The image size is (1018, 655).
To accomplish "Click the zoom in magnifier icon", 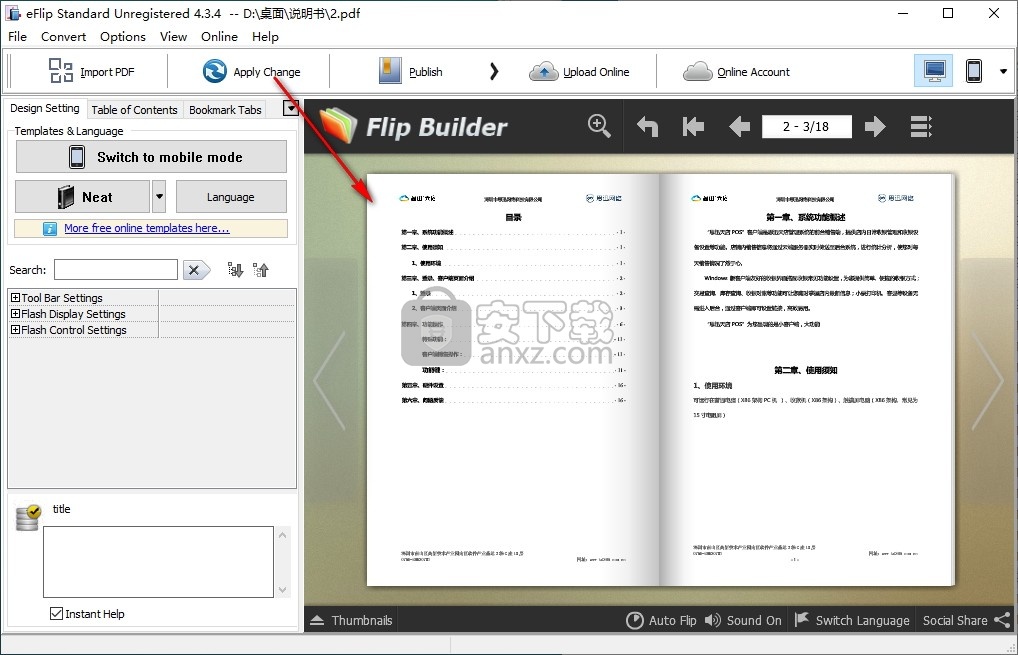I will point(599,125).
